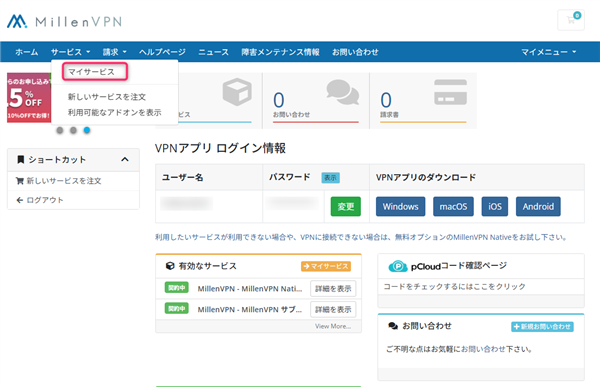This screenshot has width=600, height=387.
Task: Click the pCloudコード確認ページ heading
Action: click(459, 266)
